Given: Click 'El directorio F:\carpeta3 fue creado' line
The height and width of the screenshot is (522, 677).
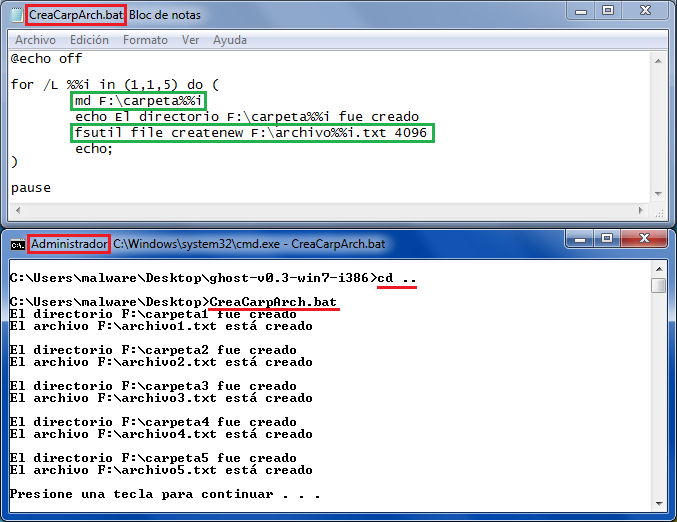Looking at the screenshot, I should (x=153, y=386).
